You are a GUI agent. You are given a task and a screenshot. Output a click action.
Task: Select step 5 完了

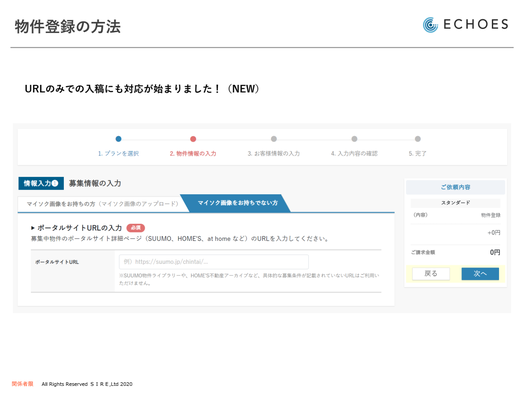coord(417,153)
